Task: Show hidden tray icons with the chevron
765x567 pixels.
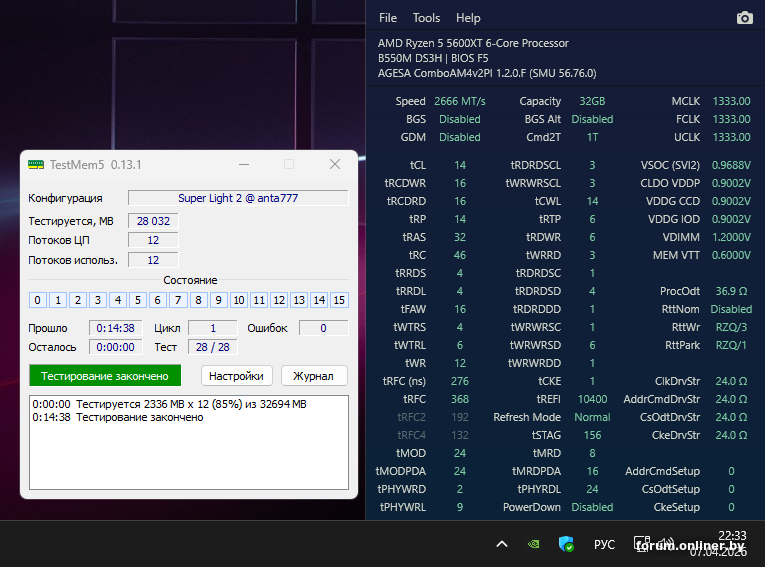Action: coord(502,544)
